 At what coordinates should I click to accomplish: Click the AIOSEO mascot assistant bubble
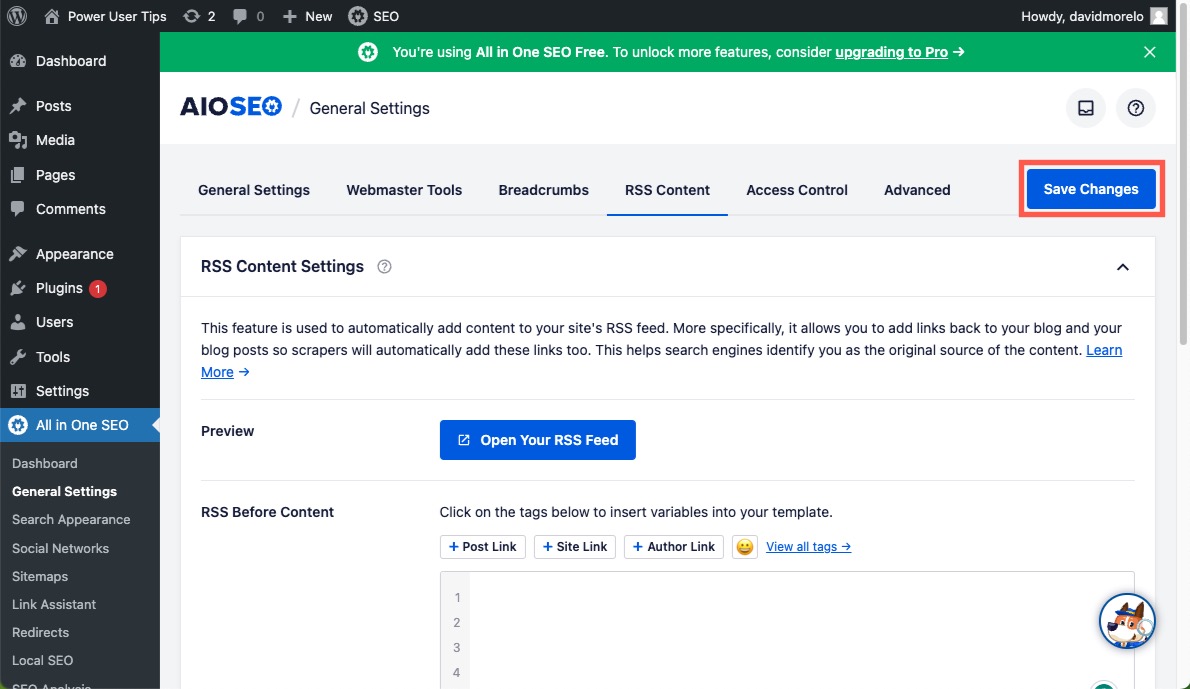[x=1127, y=620]
